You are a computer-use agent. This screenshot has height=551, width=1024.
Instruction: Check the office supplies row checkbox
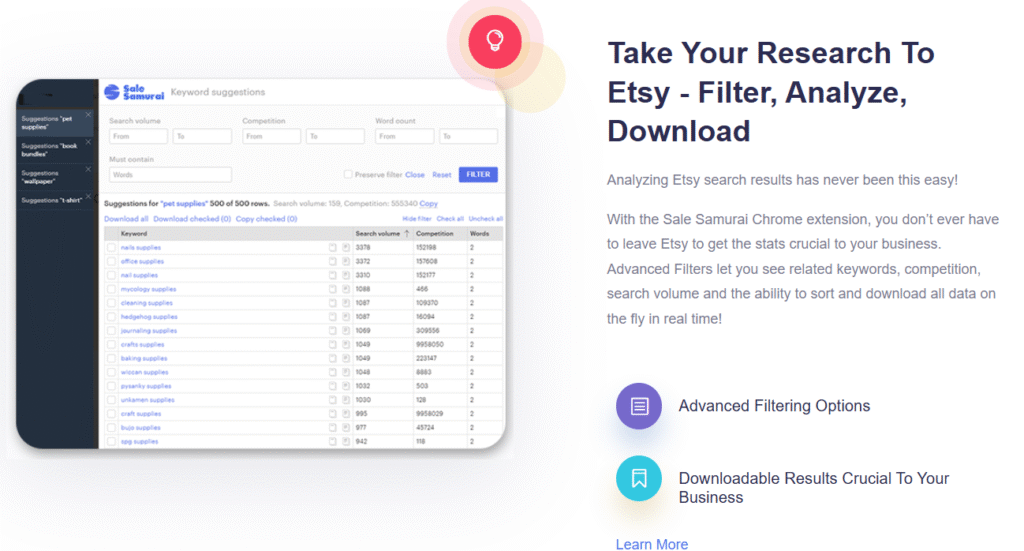112,261
